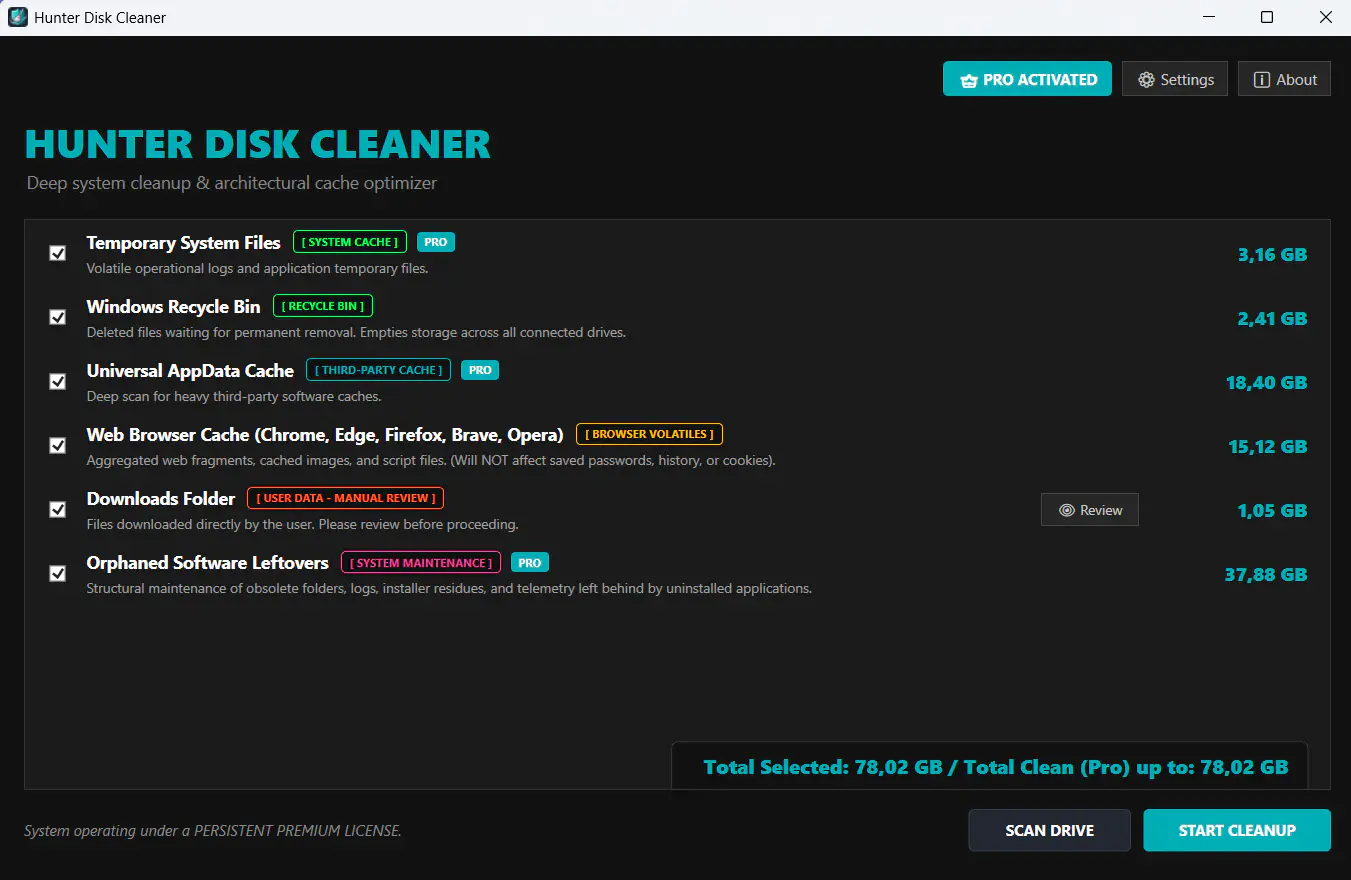1351x880 pixels.
Task: Click the HUNTER DISK CLEANER heading
Action: pyautogui.click(x=258, y=144)
